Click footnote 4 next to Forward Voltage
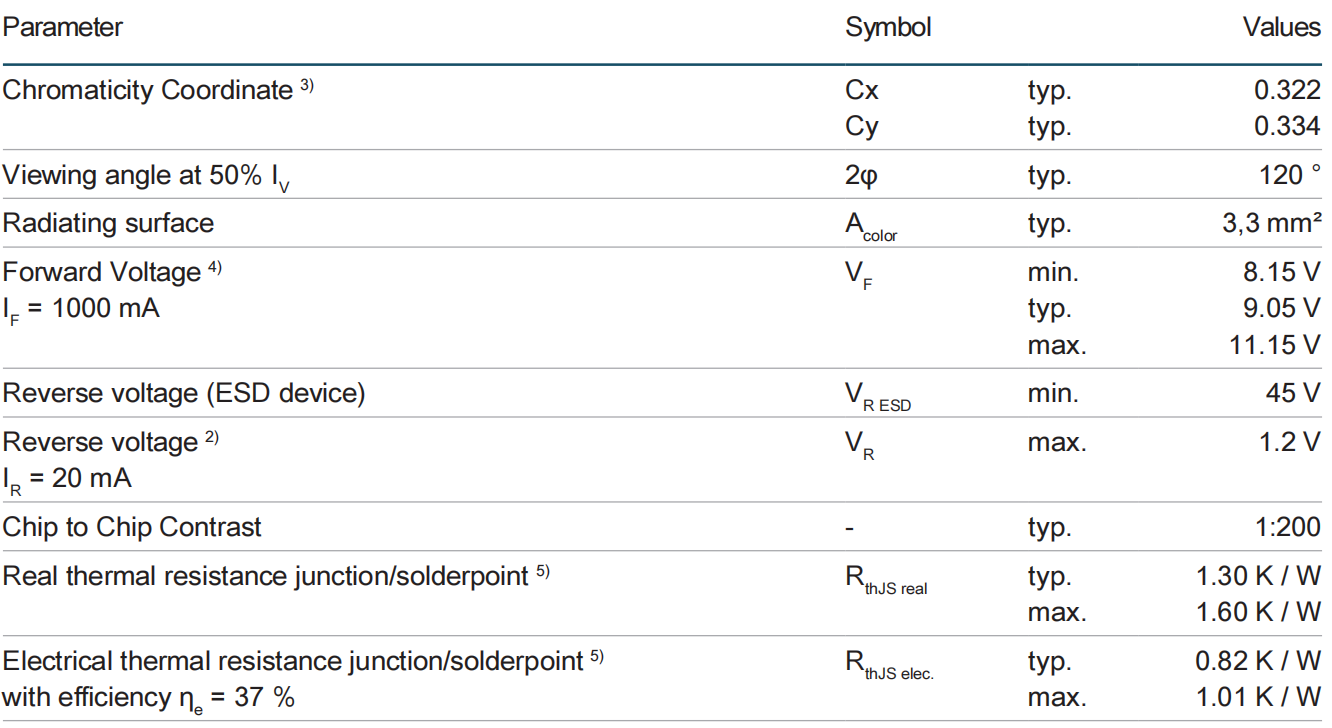Image resolution: width=1332 pixels, height=728 pixels. [x=215, y=268]
